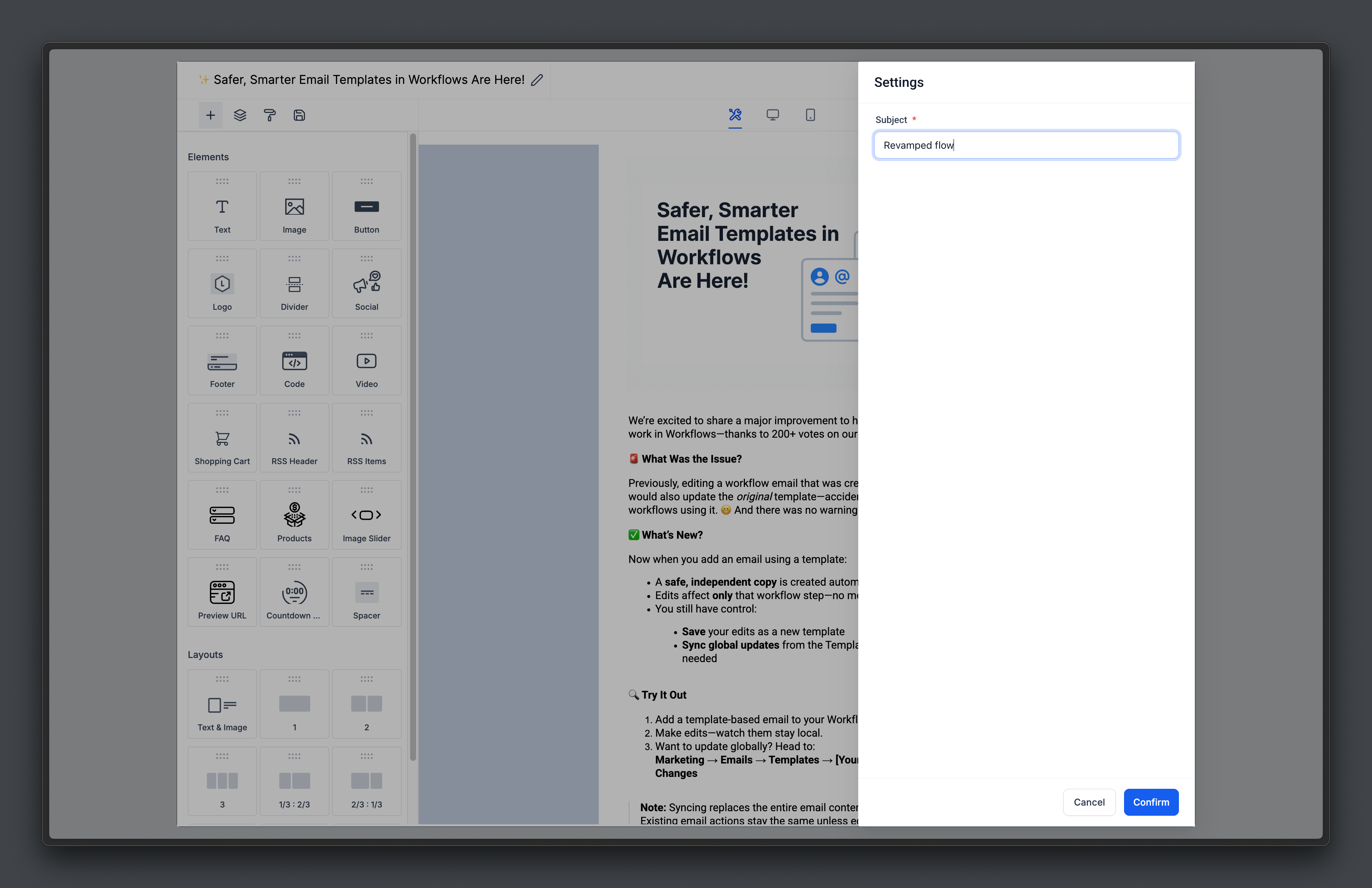This screenshot has width=1372, height=888.
Task: Choose the 2 column layout
Action: pos(366,704)
